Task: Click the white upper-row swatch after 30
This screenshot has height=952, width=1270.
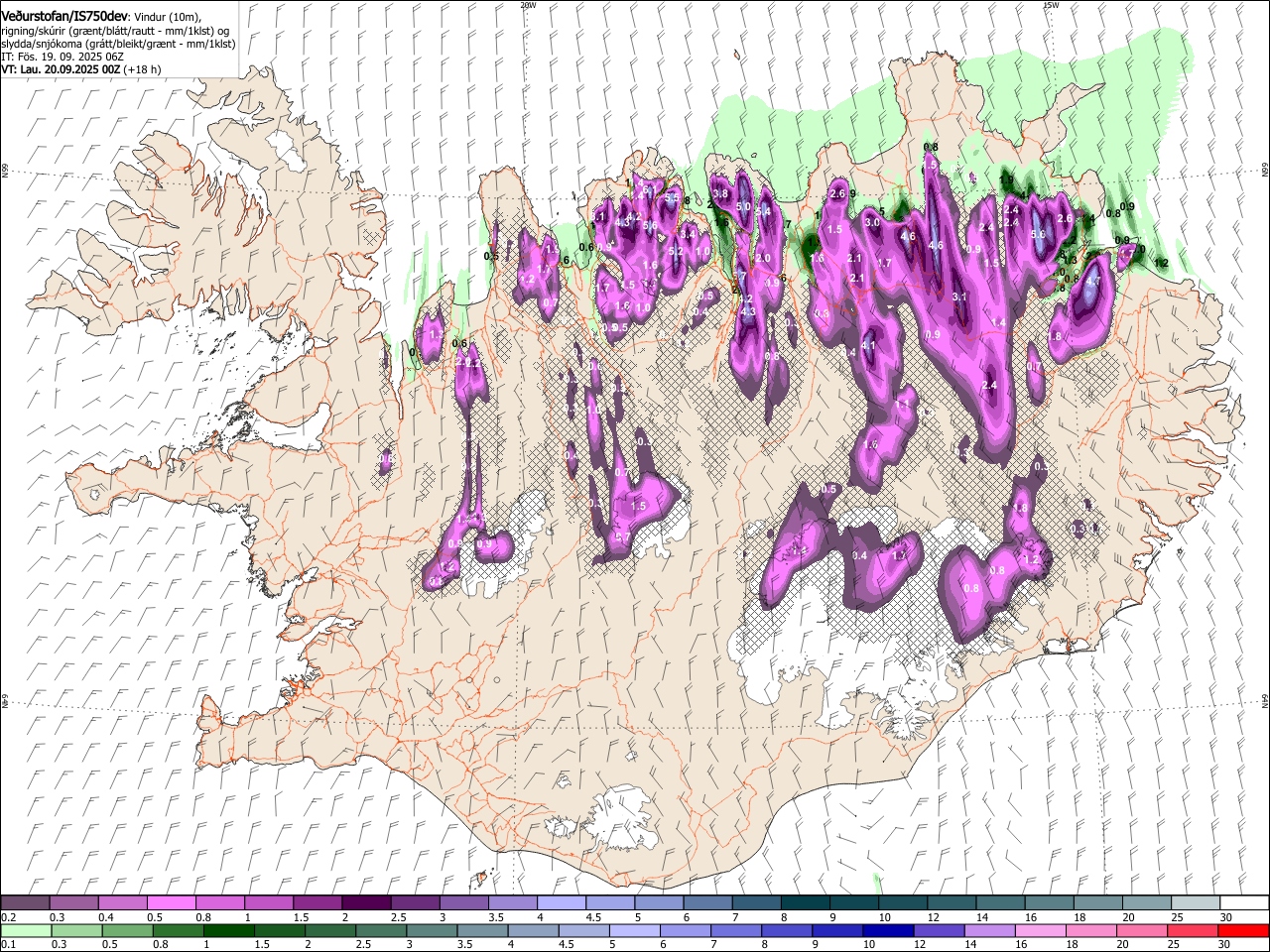Action: coord(1244,903)
